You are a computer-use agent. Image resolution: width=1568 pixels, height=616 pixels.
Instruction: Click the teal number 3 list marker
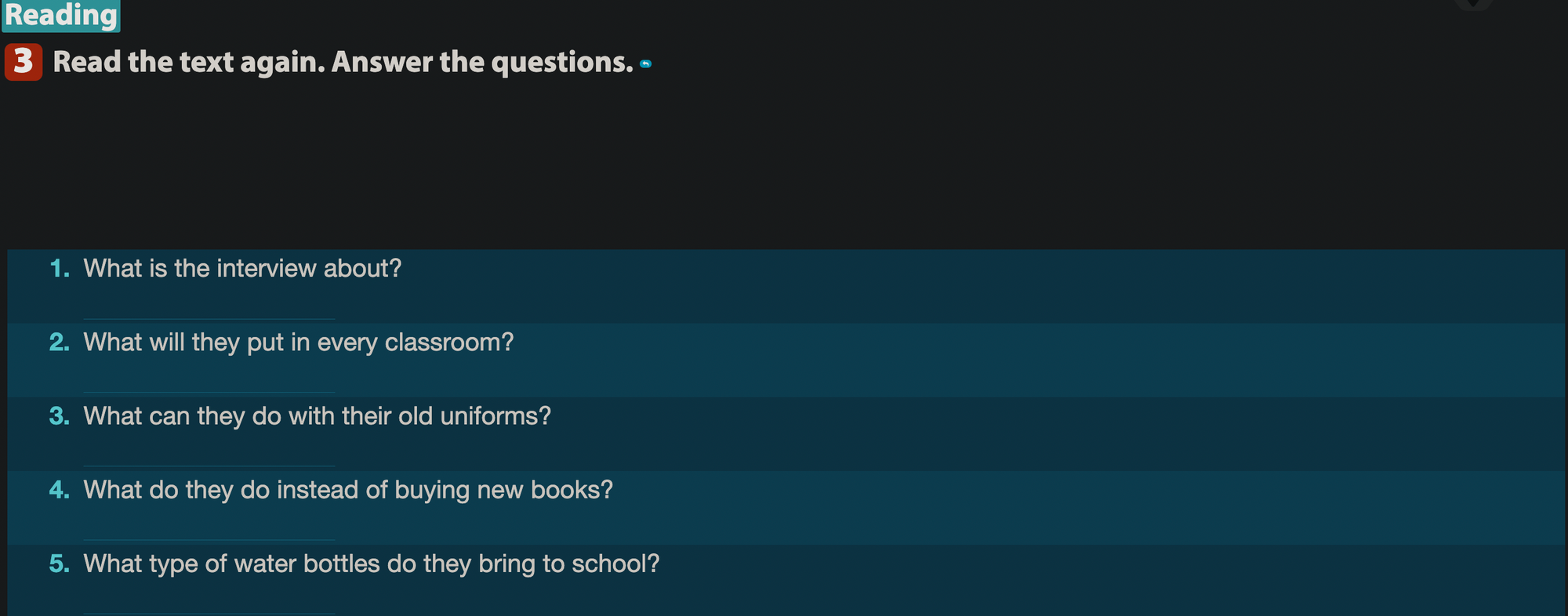pos(60,416)
